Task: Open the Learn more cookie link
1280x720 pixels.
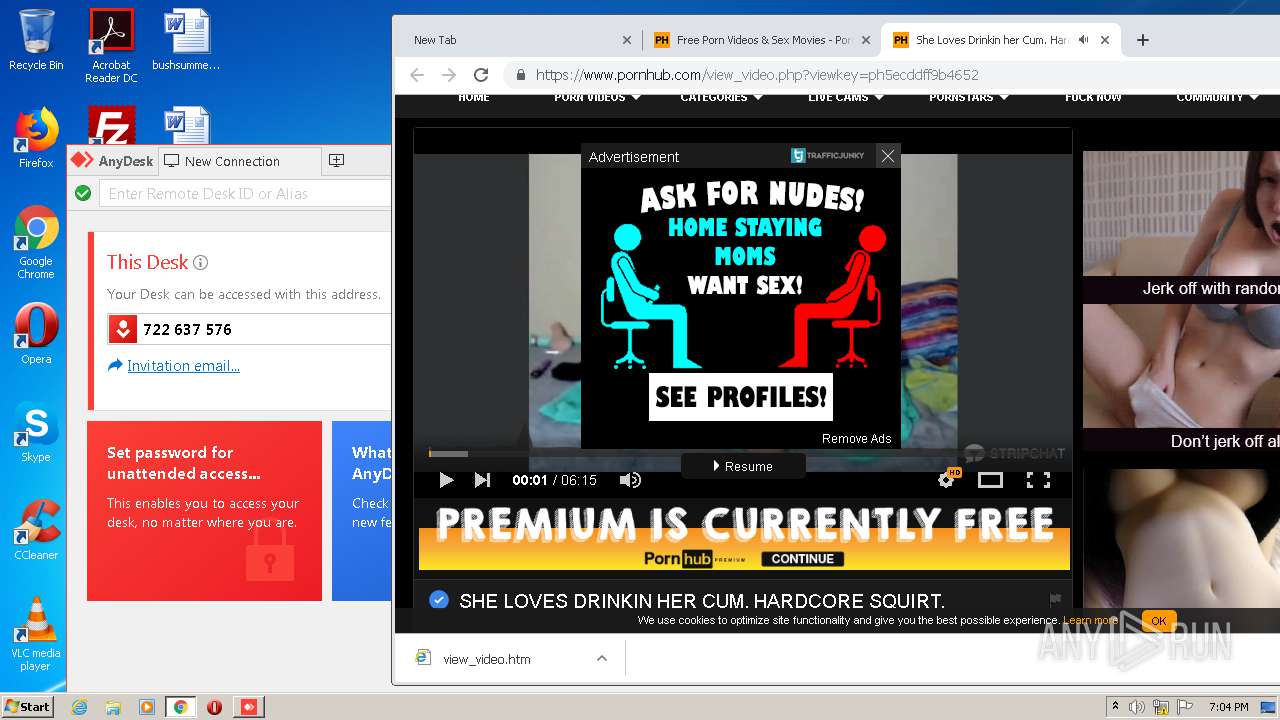Action: (1090, 620)
